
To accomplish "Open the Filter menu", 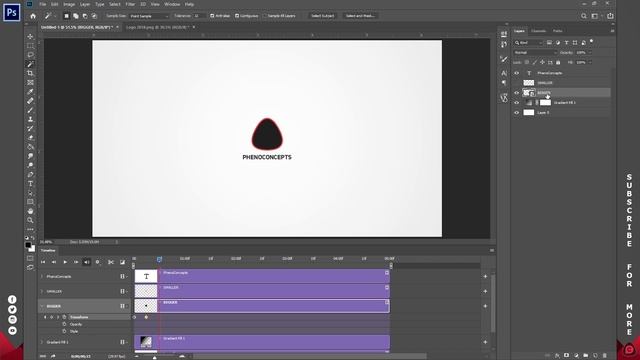I will click(x=130, y=4).
